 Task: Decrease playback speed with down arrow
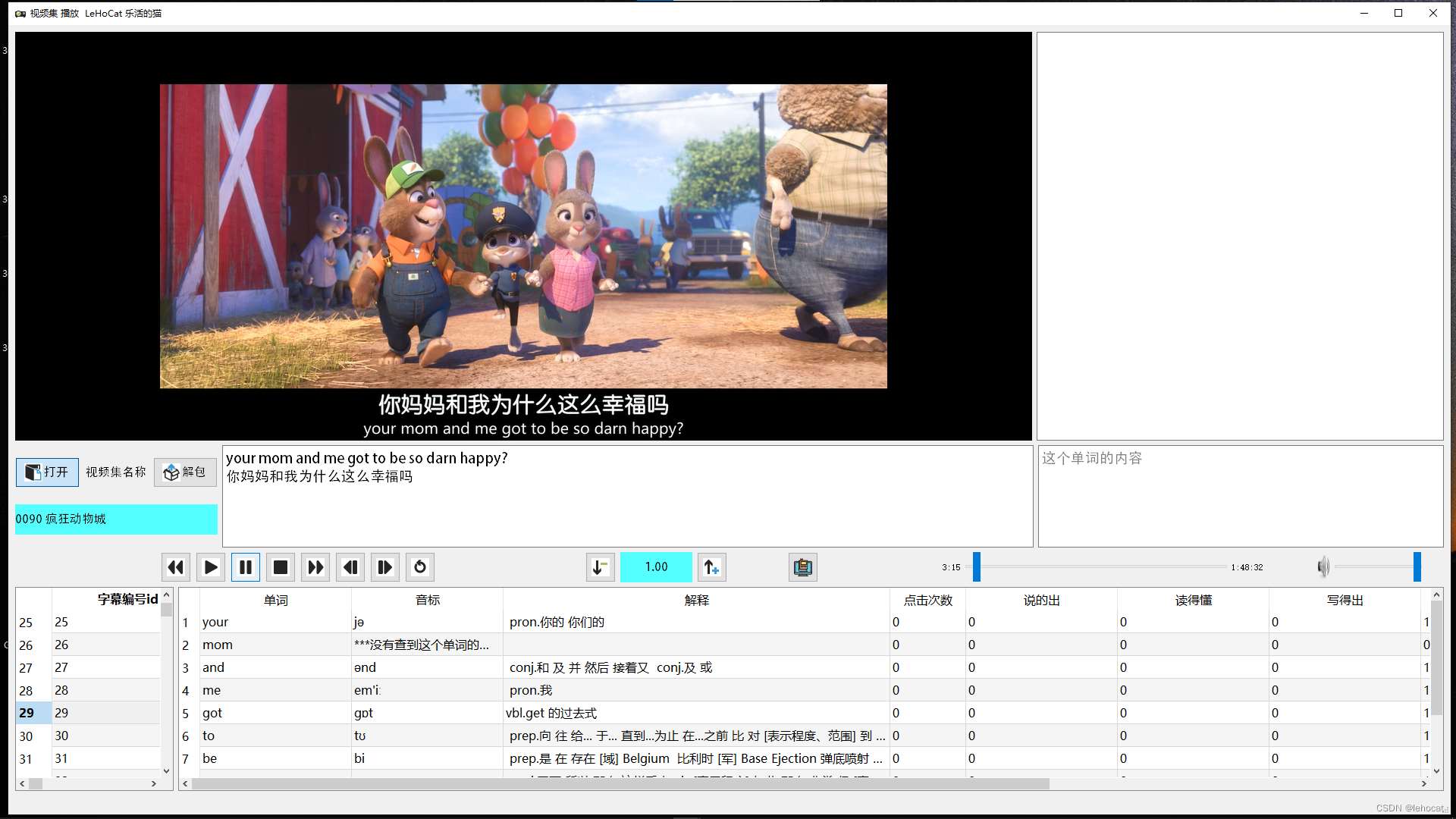click(x=600, y=567)
